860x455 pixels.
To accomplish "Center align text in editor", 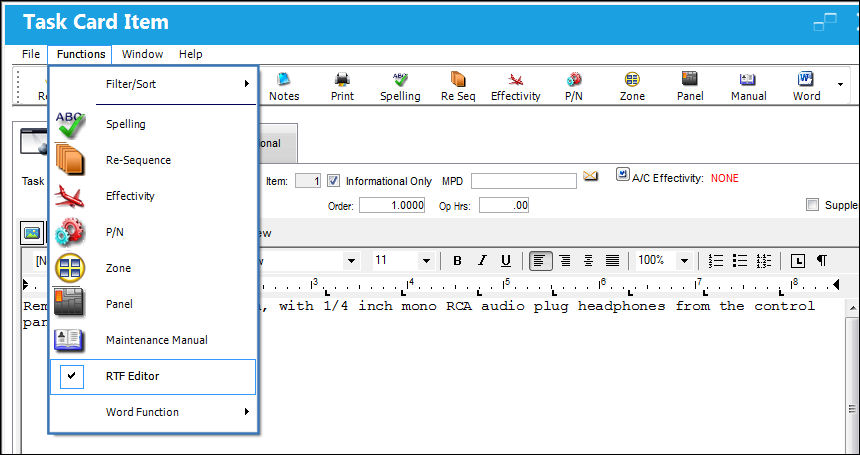I will point(588,261).
